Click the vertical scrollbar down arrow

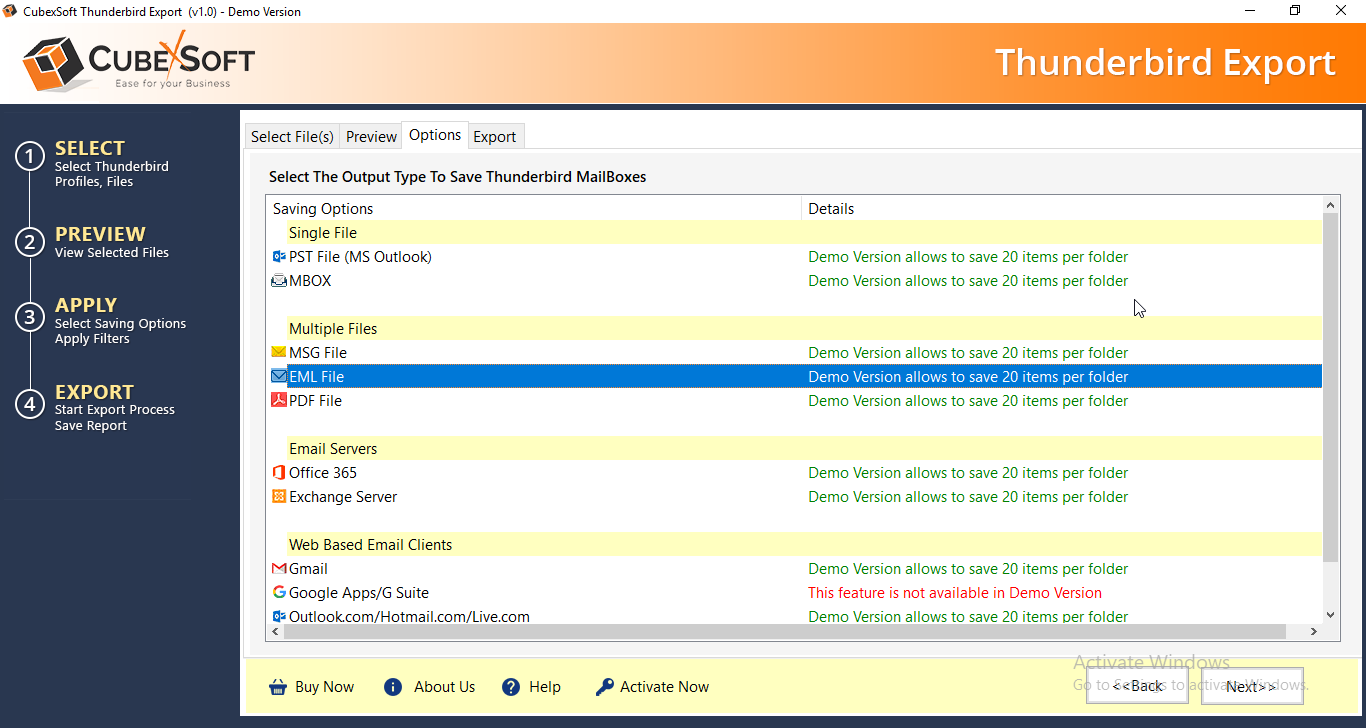click(1330, 616)
